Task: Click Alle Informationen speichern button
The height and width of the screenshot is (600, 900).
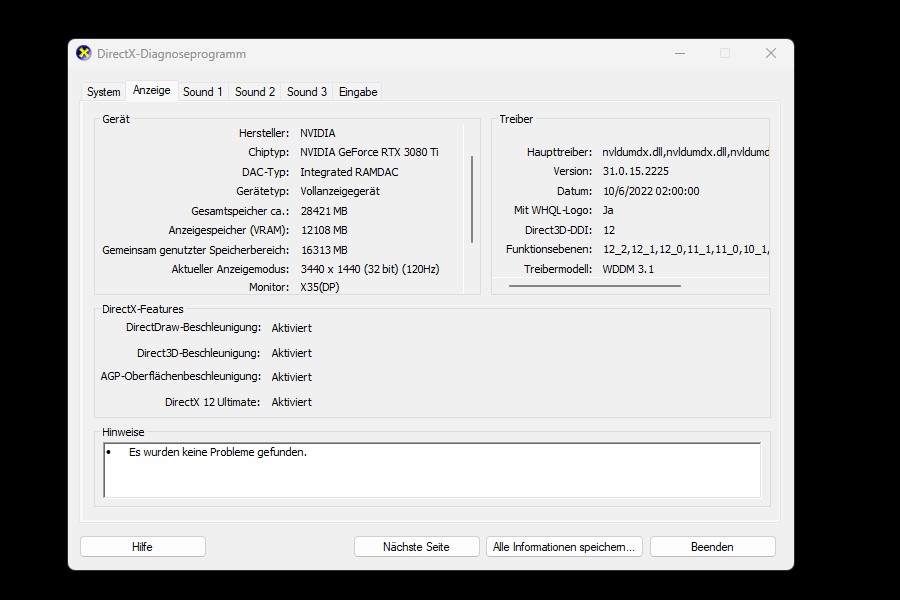Action: click(564, 547)
